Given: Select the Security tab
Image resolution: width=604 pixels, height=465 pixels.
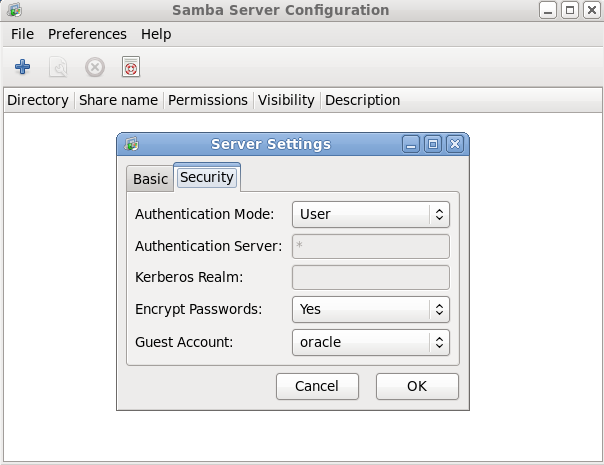Looking at the screenshot, I should [x=207, y=178].
